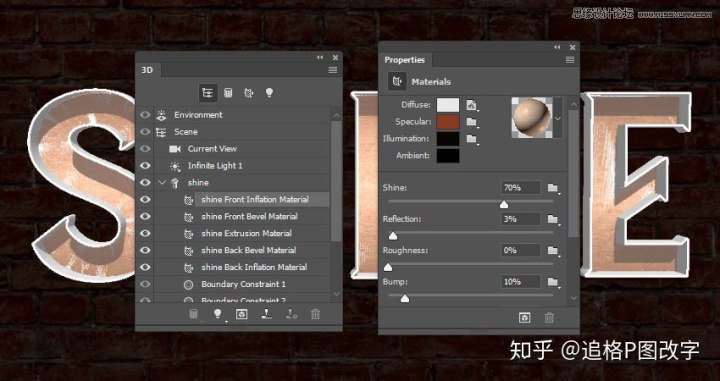Open Roughness texture folder icon

tap(553, 251)
